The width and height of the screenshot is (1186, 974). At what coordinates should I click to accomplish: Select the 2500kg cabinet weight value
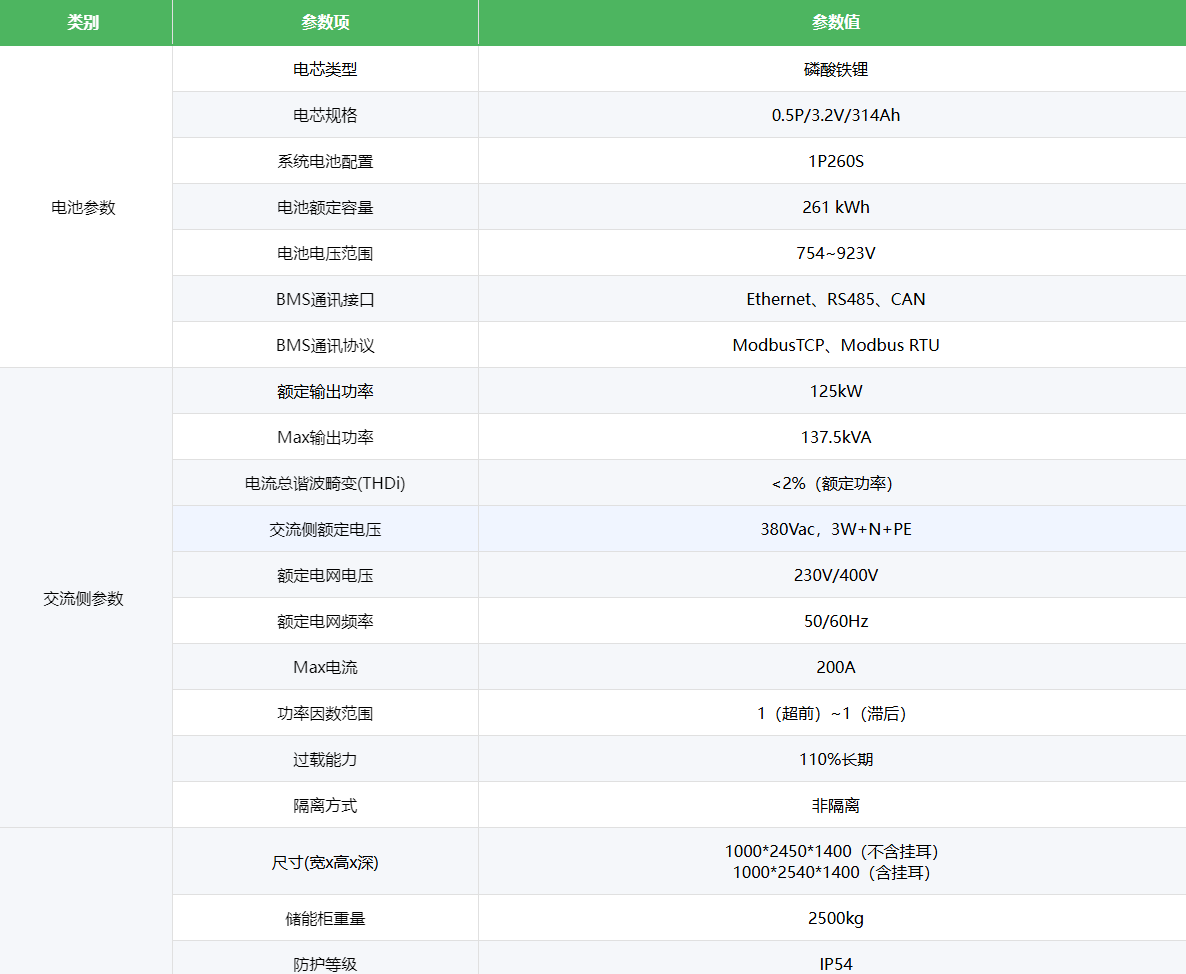coord(835,919)
